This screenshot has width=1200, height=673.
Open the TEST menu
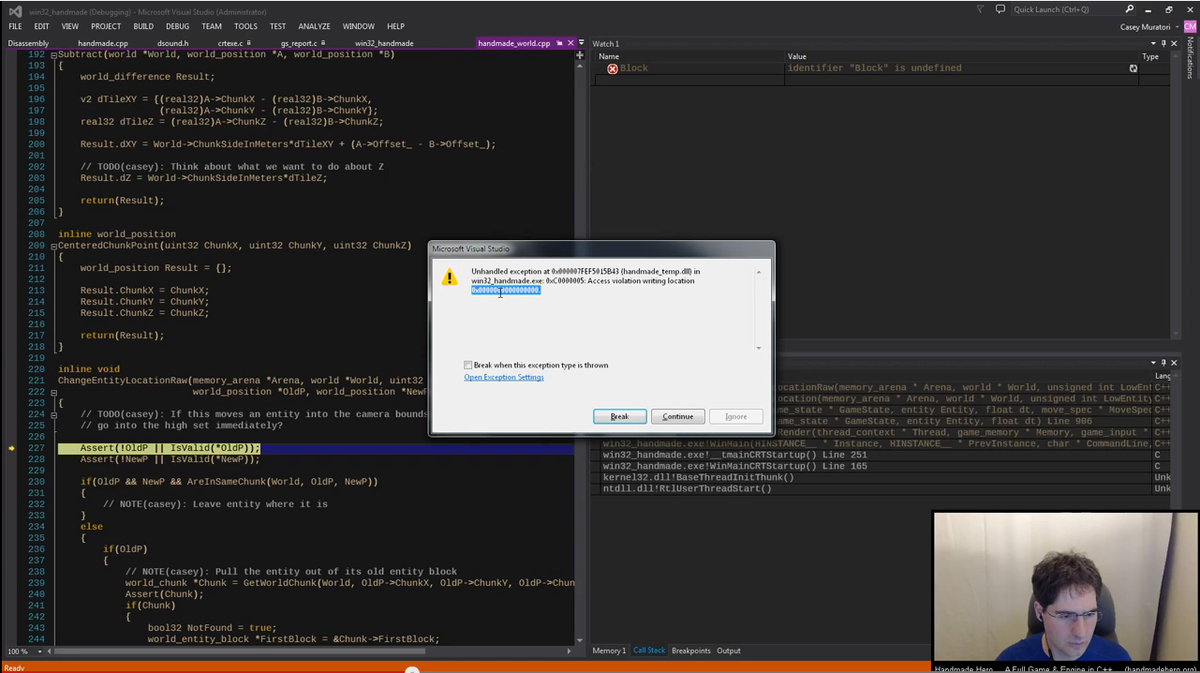tap(278, 27)
